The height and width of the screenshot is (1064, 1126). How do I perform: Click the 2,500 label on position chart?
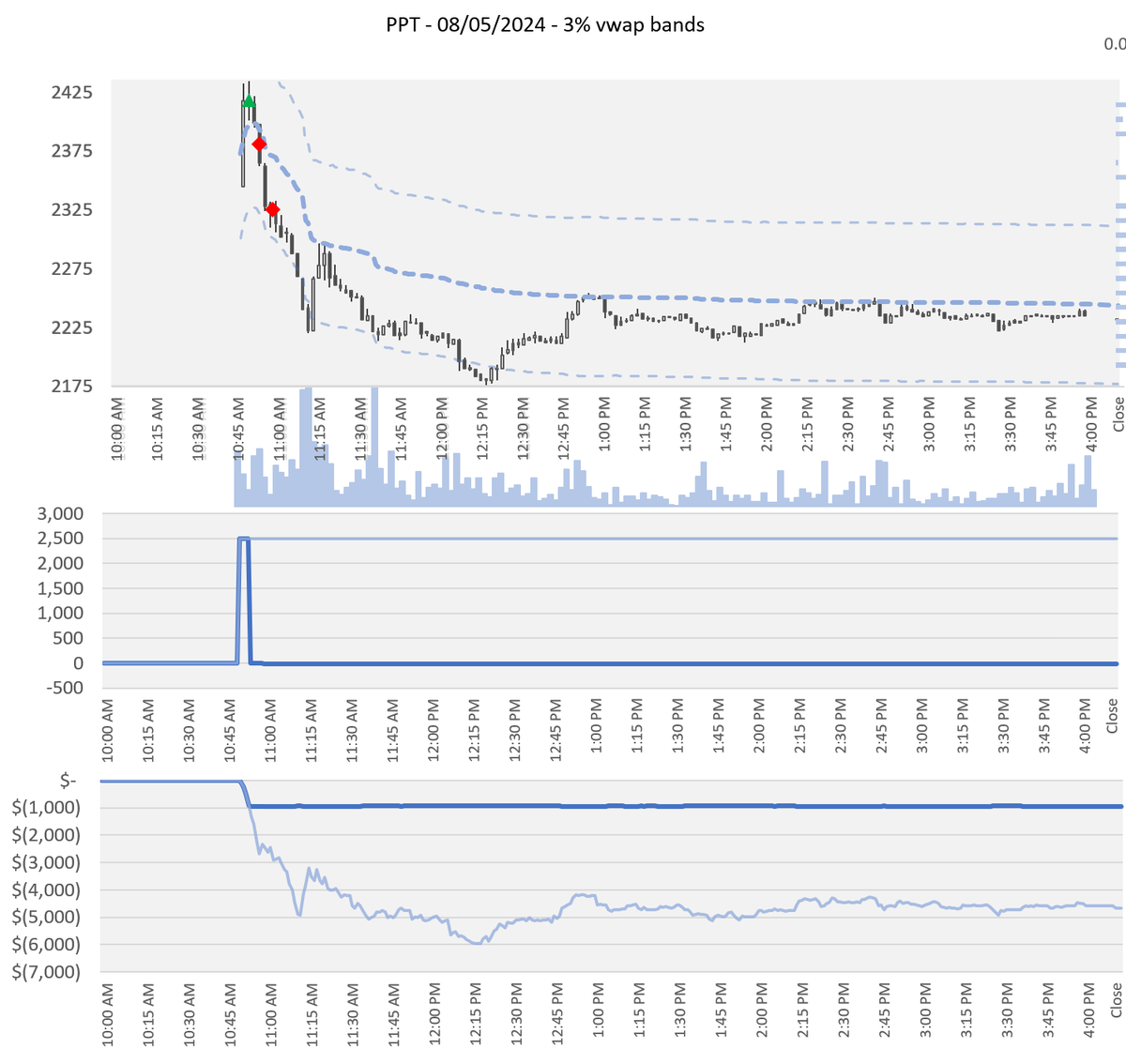pyautogui.click(x=60, y=539)
